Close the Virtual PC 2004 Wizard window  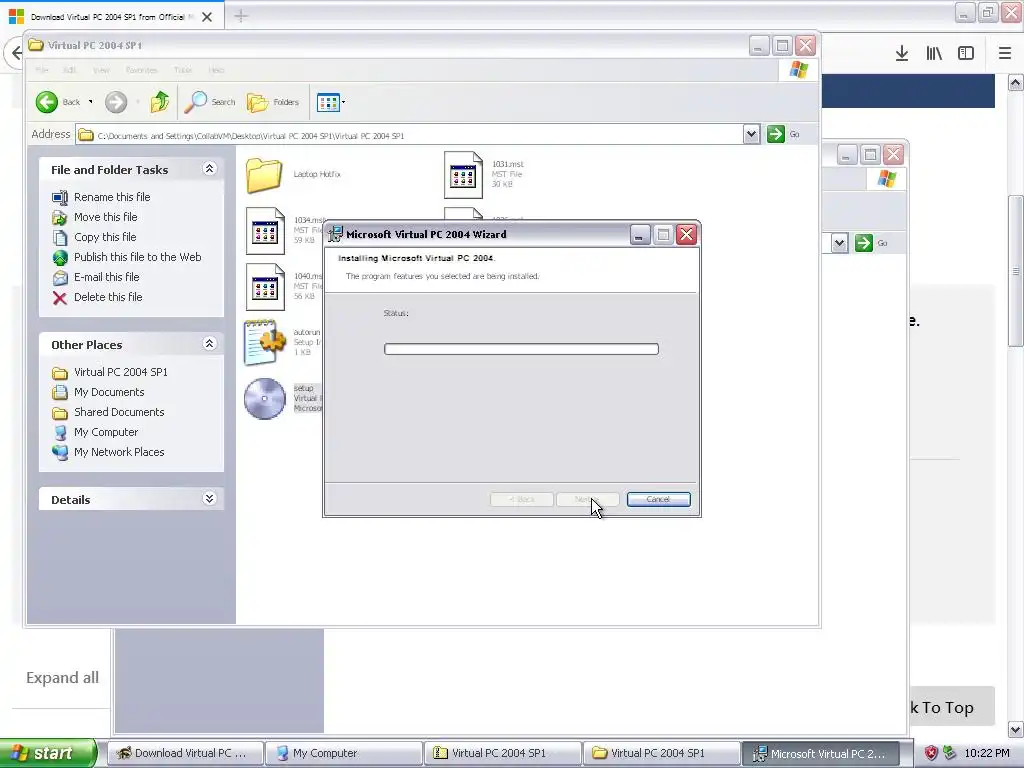(686, 234)
